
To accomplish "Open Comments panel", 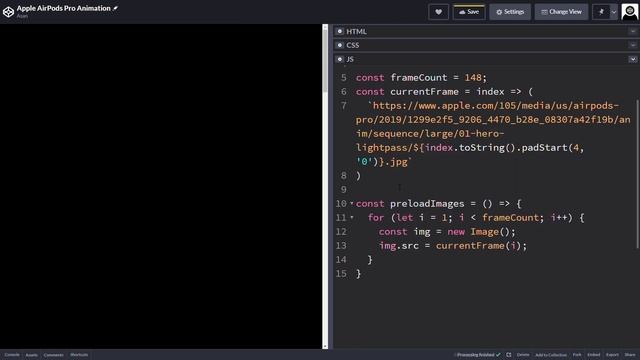I will tap(53, 355).
